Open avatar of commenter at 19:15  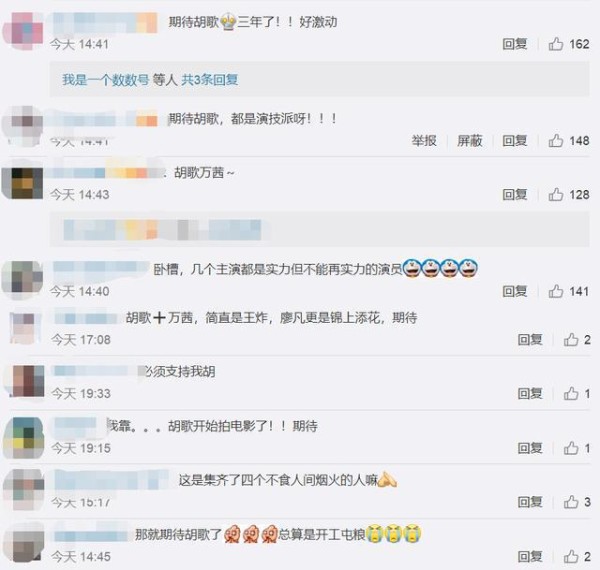point(23,438)
